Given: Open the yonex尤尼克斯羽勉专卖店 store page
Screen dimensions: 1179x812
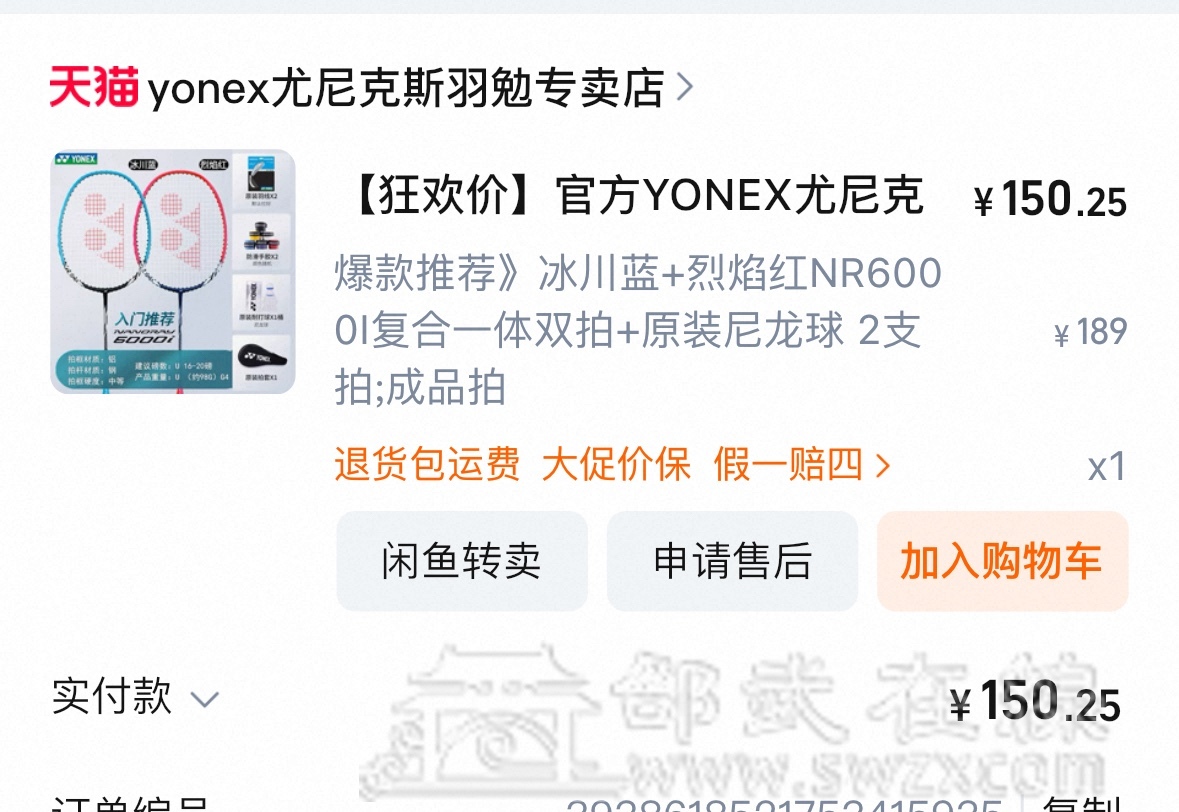Looking at the screenshot, I should (406, 88).
